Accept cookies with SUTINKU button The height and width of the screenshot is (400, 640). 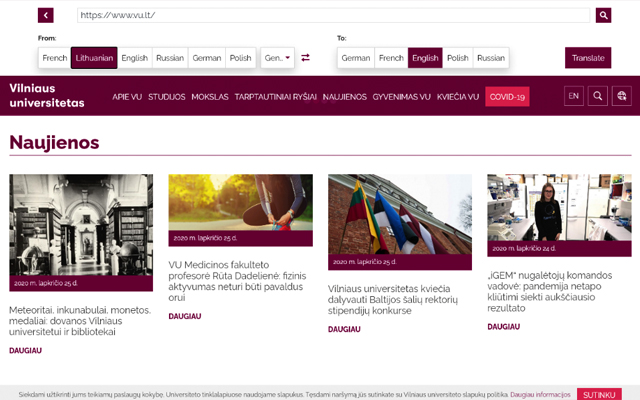(599, 395)
